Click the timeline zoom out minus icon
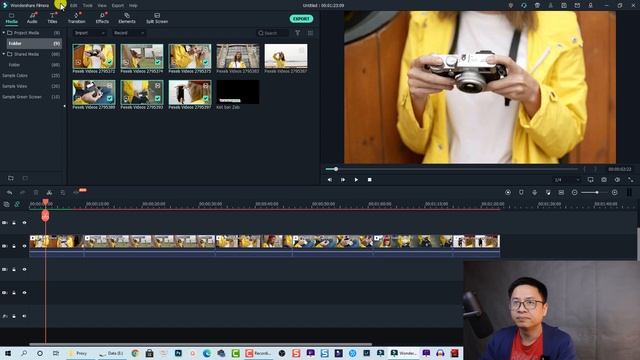This screenshot has height=360, width=640. pyautogui.click(x=575, y=193)
